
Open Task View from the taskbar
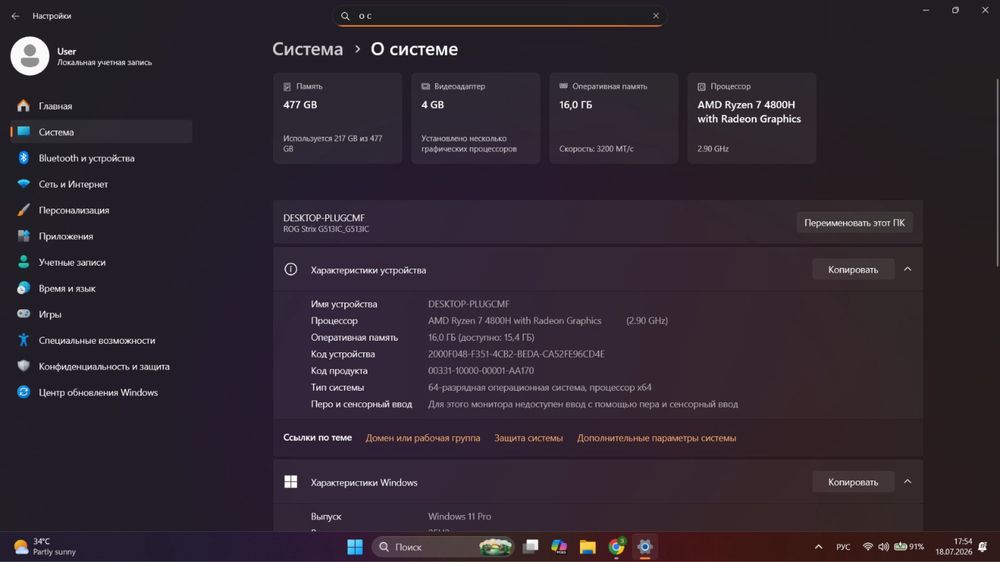tap(531, 547)
